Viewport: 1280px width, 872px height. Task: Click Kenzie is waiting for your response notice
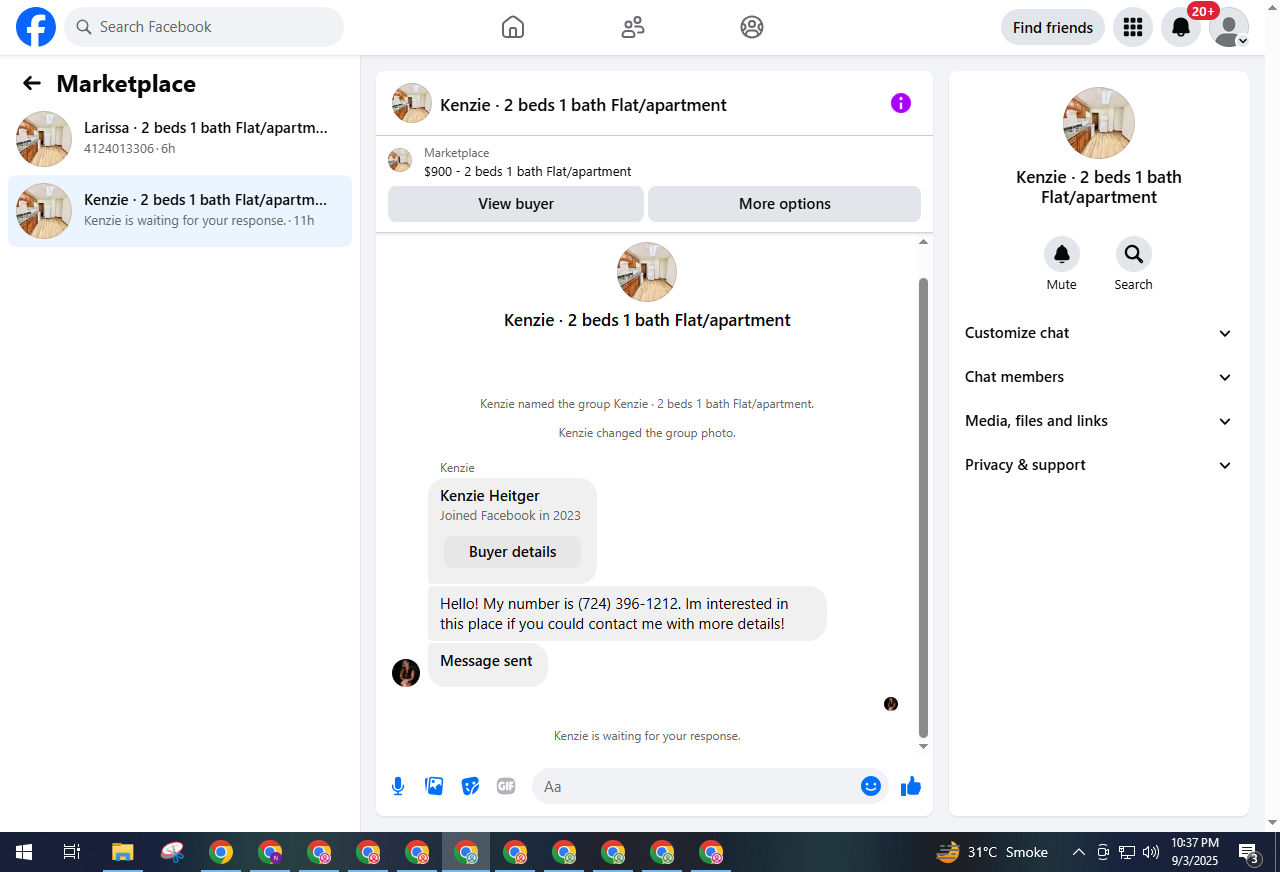647,736
